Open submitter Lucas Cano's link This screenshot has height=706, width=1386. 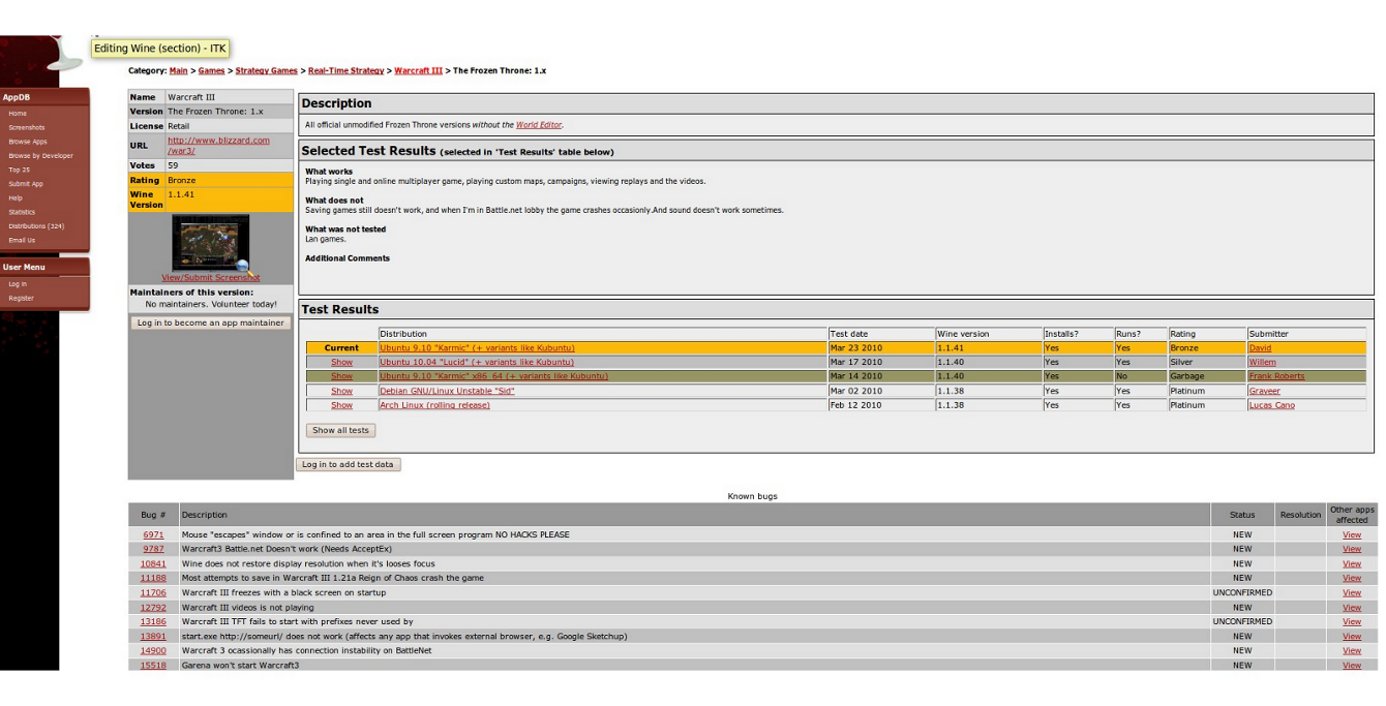(x=1271, y=405)
